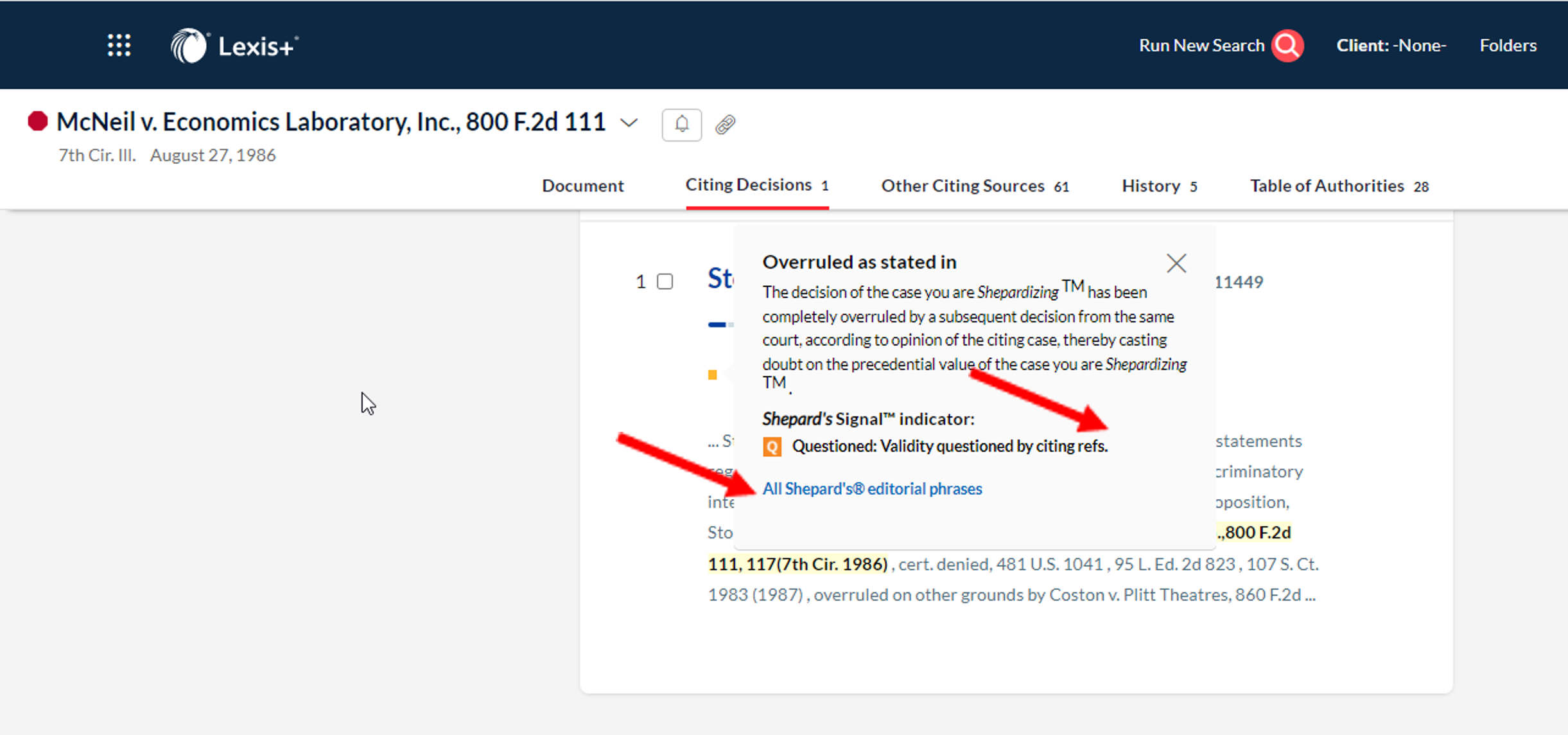
Task: Click the Questioned: Validity questioned by citing refs text
Action: 950,446
